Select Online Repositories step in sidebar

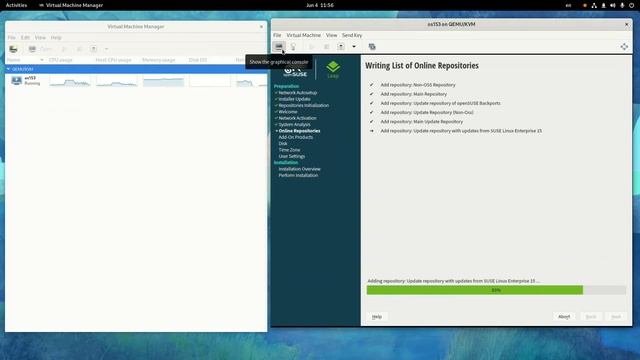point(299,131)
